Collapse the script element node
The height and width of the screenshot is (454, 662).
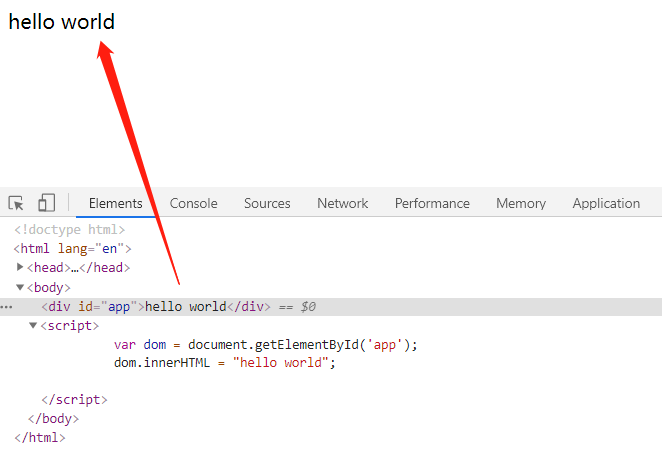point(33,325)
